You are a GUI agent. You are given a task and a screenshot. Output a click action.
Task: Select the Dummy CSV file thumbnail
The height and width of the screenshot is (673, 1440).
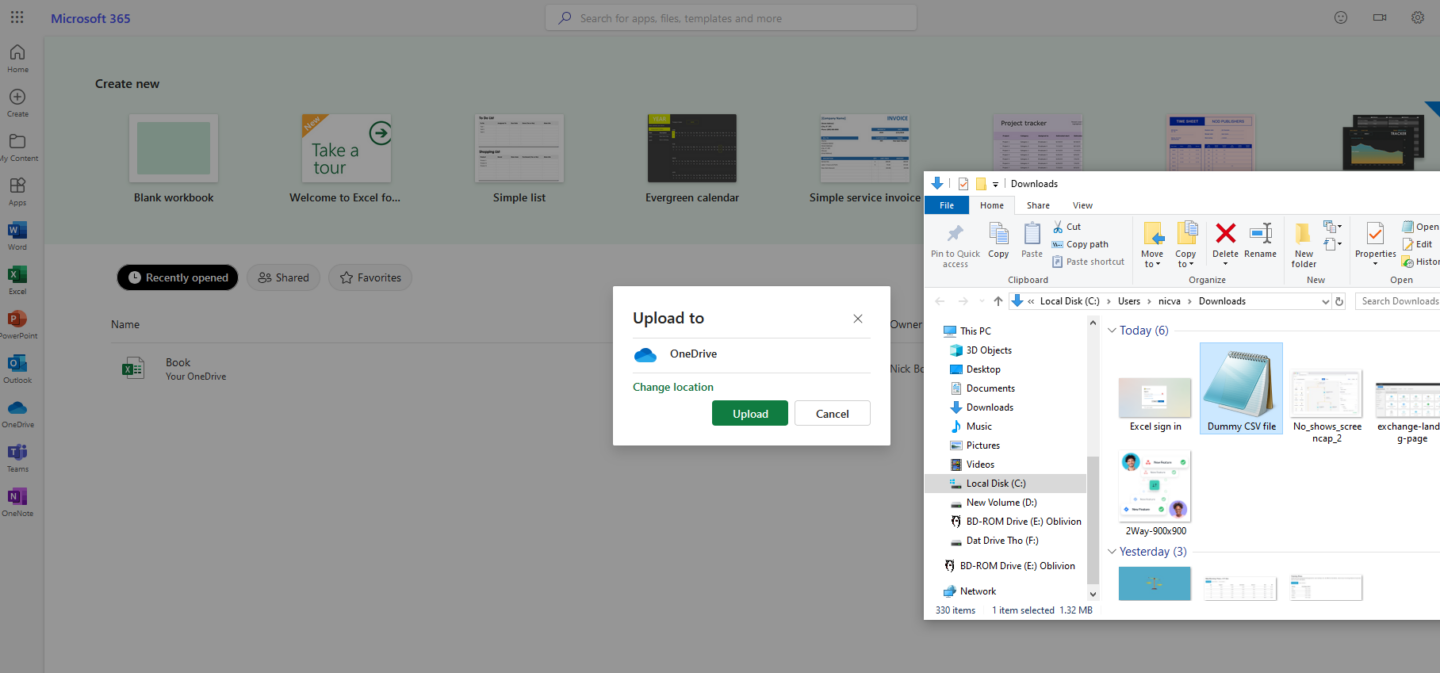pyautogui.click(x=1240, y=383)
